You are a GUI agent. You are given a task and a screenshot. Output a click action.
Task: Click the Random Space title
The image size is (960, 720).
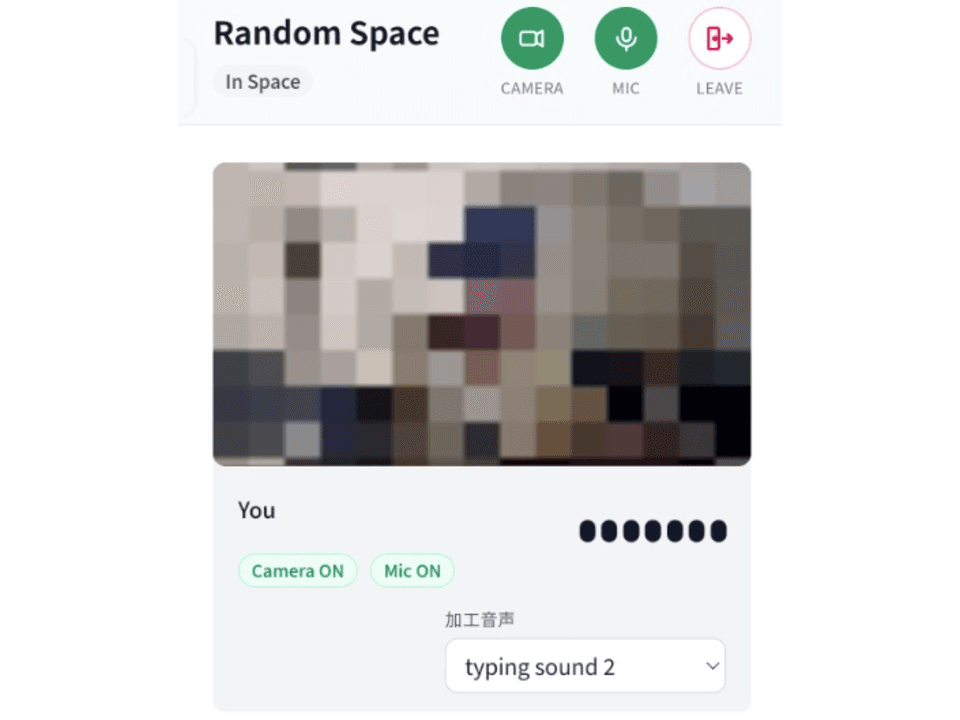[x=326, y=33]
